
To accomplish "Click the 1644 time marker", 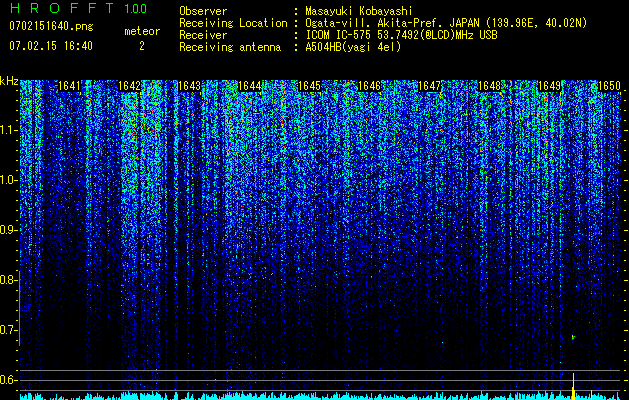I will pyautogui.click(x=250, y=86).
